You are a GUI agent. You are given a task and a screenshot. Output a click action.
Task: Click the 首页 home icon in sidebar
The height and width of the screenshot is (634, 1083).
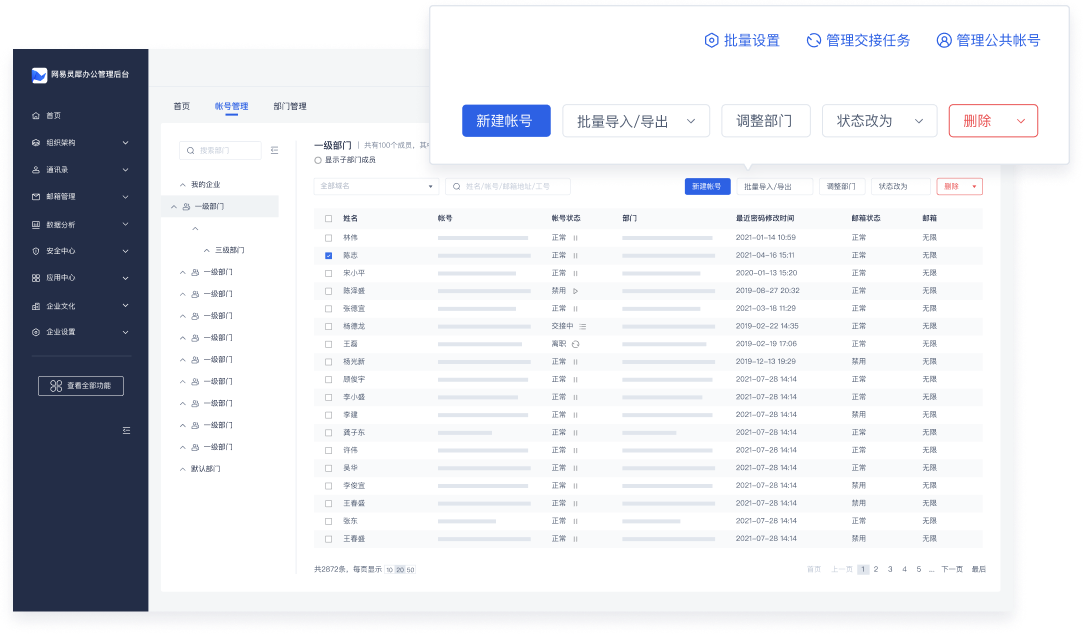coord(36,116)
